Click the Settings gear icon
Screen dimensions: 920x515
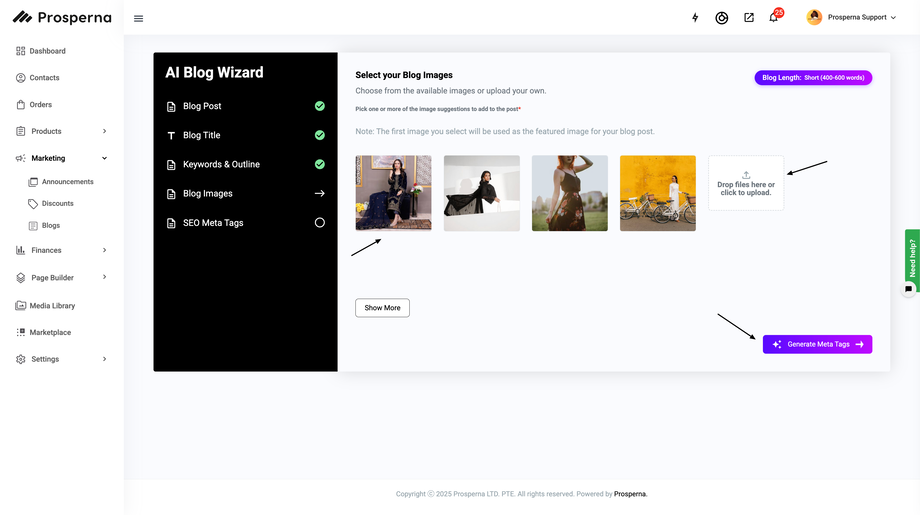coord(21,359)
